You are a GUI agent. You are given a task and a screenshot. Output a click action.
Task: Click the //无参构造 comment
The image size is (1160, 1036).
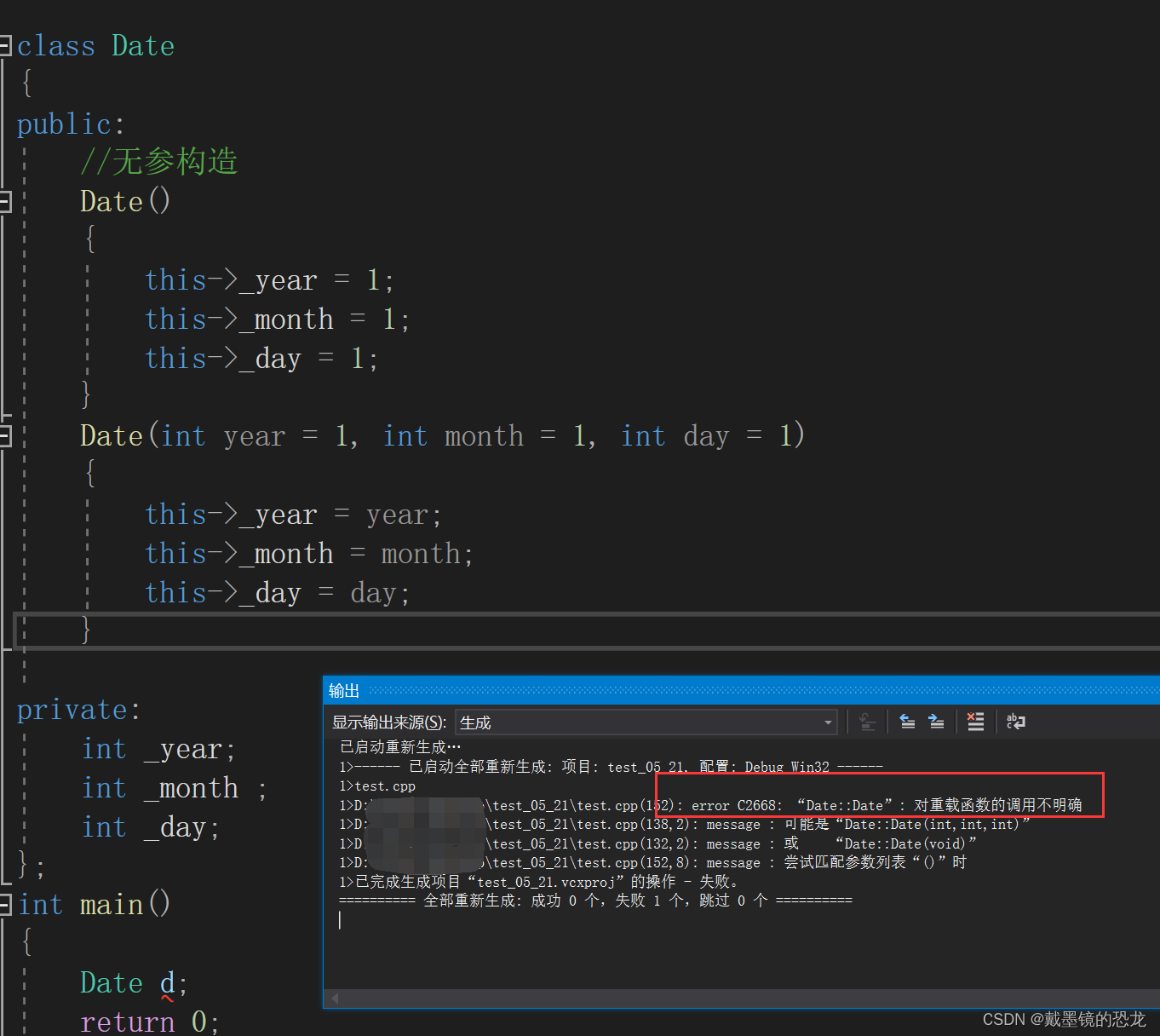tap(159, 161)
